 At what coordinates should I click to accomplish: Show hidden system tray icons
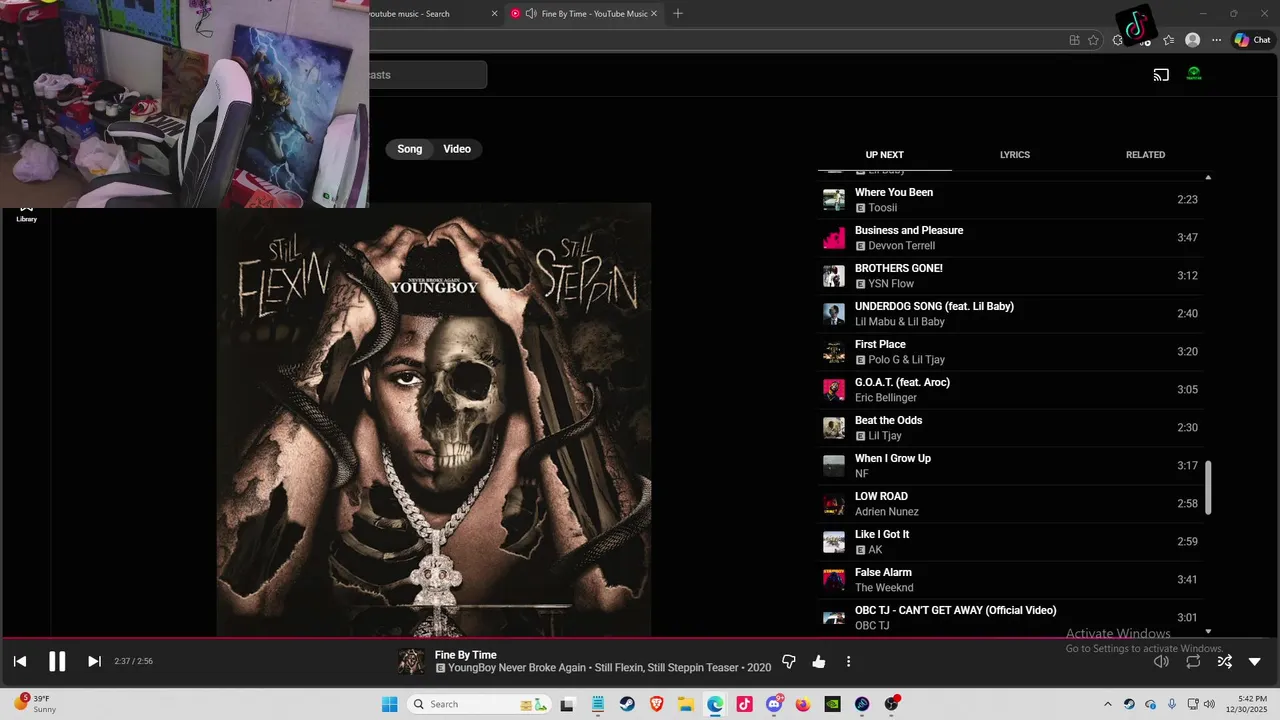click(1107, 704)
